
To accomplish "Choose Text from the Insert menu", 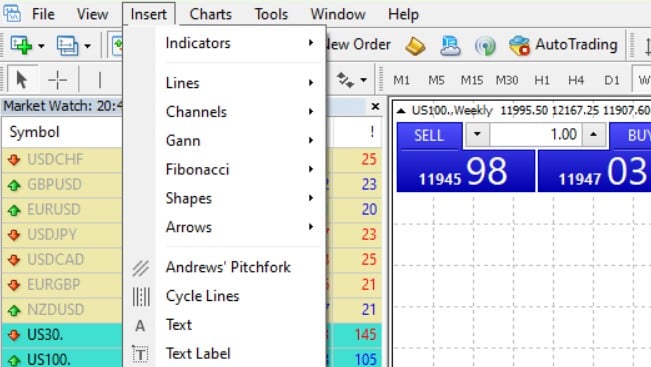I will (x=224, y=325).
